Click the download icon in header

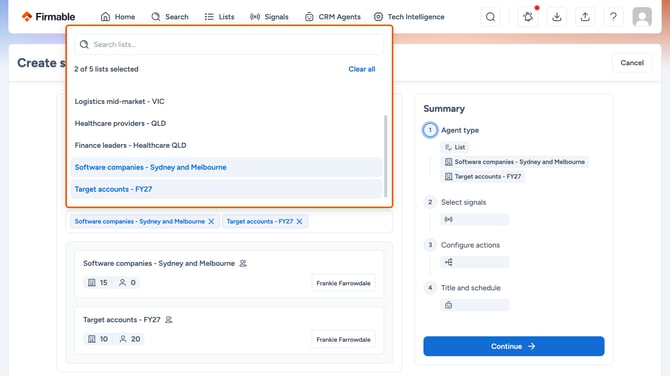pos(556,17)
